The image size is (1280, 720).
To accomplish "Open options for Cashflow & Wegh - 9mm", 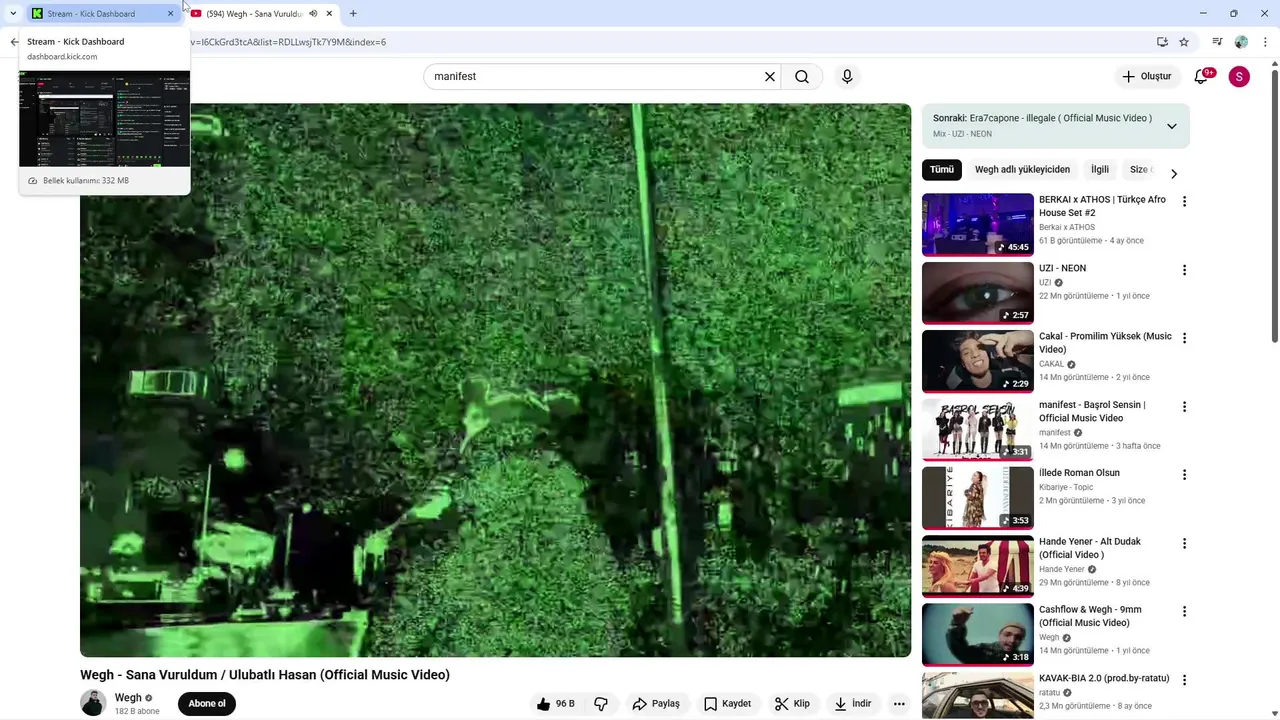I will [x=1184, y=611].
